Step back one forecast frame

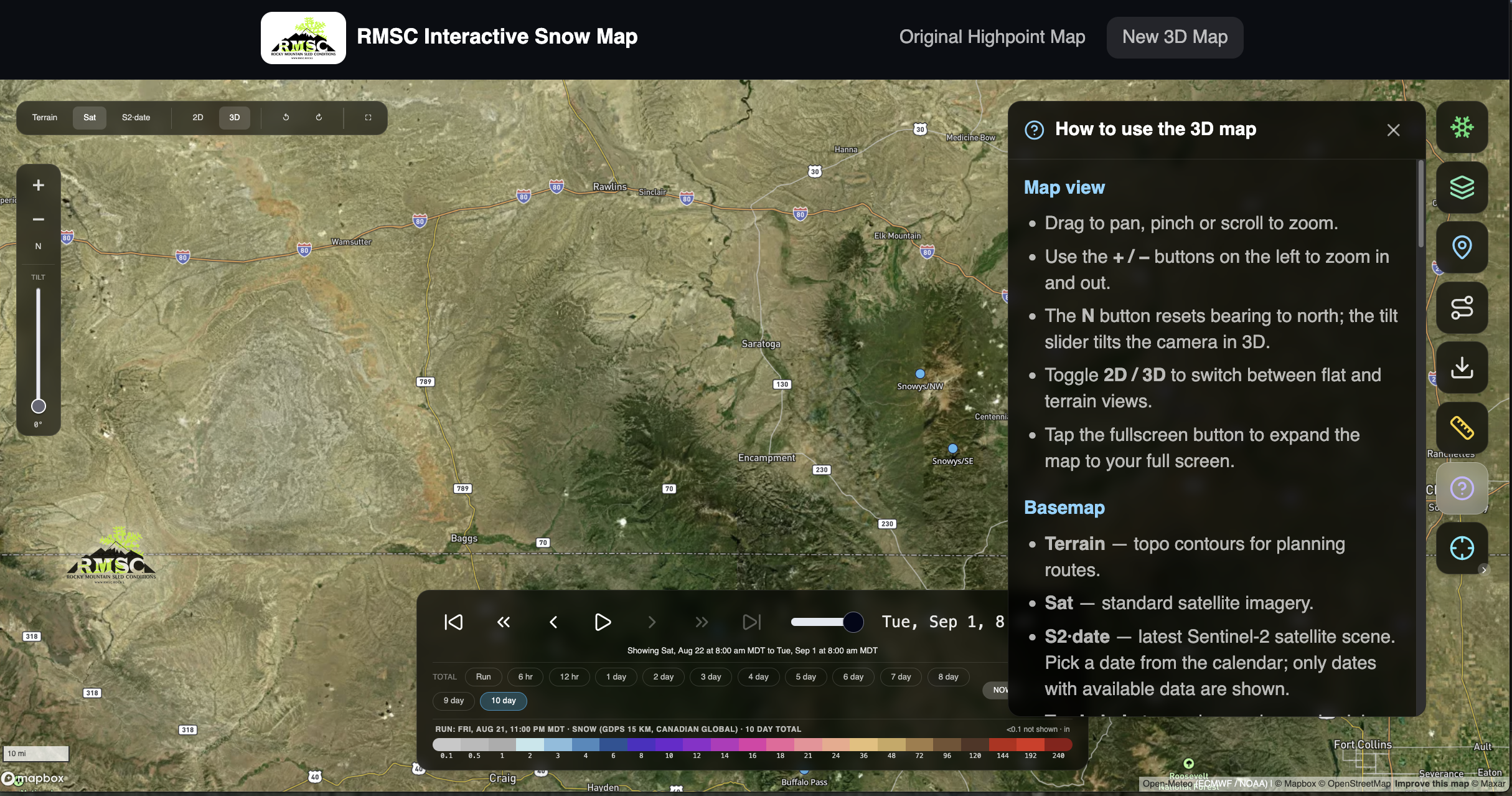553,622
